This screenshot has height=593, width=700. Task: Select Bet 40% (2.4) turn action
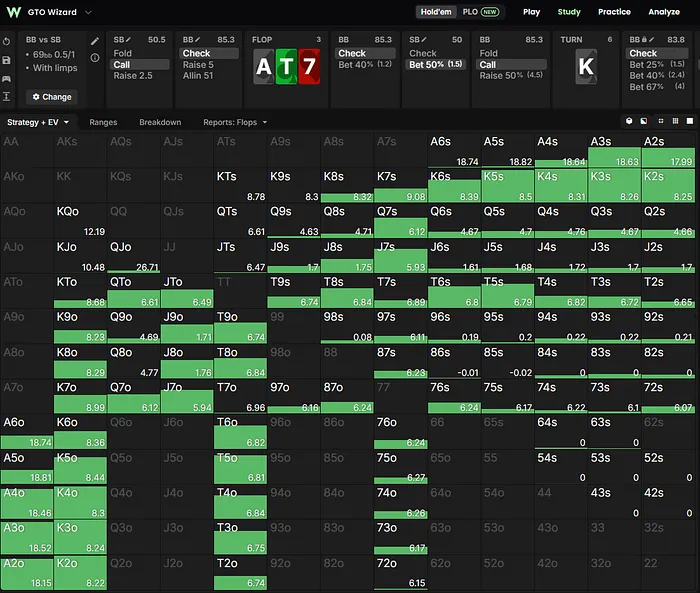click(x=657, y=75)
